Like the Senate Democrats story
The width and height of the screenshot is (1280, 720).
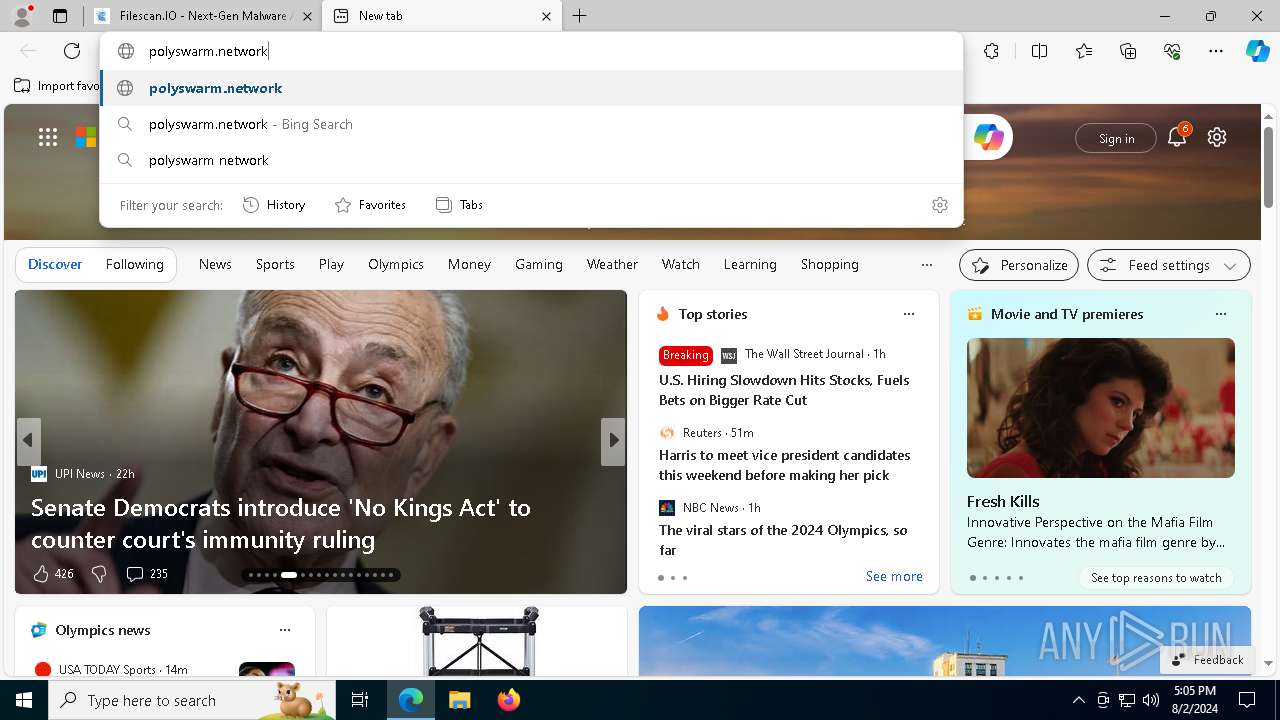(x=52, y=574)
